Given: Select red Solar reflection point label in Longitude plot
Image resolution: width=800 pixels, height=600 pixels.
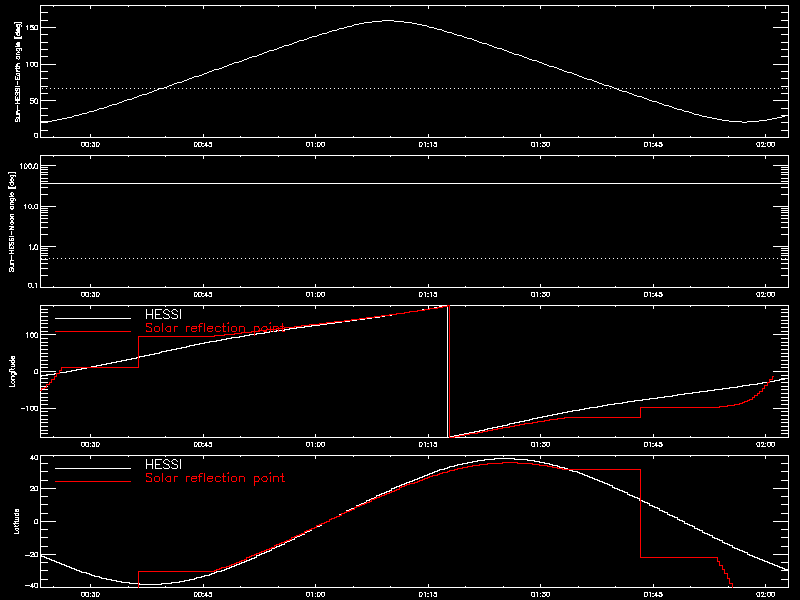Looking at the screenshot, I should point(215,328).
